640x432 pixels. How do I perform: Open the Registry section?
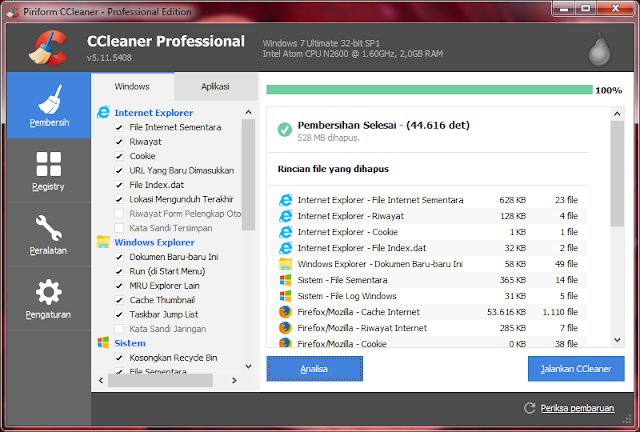pyautogui.click(x=49, y=171)
